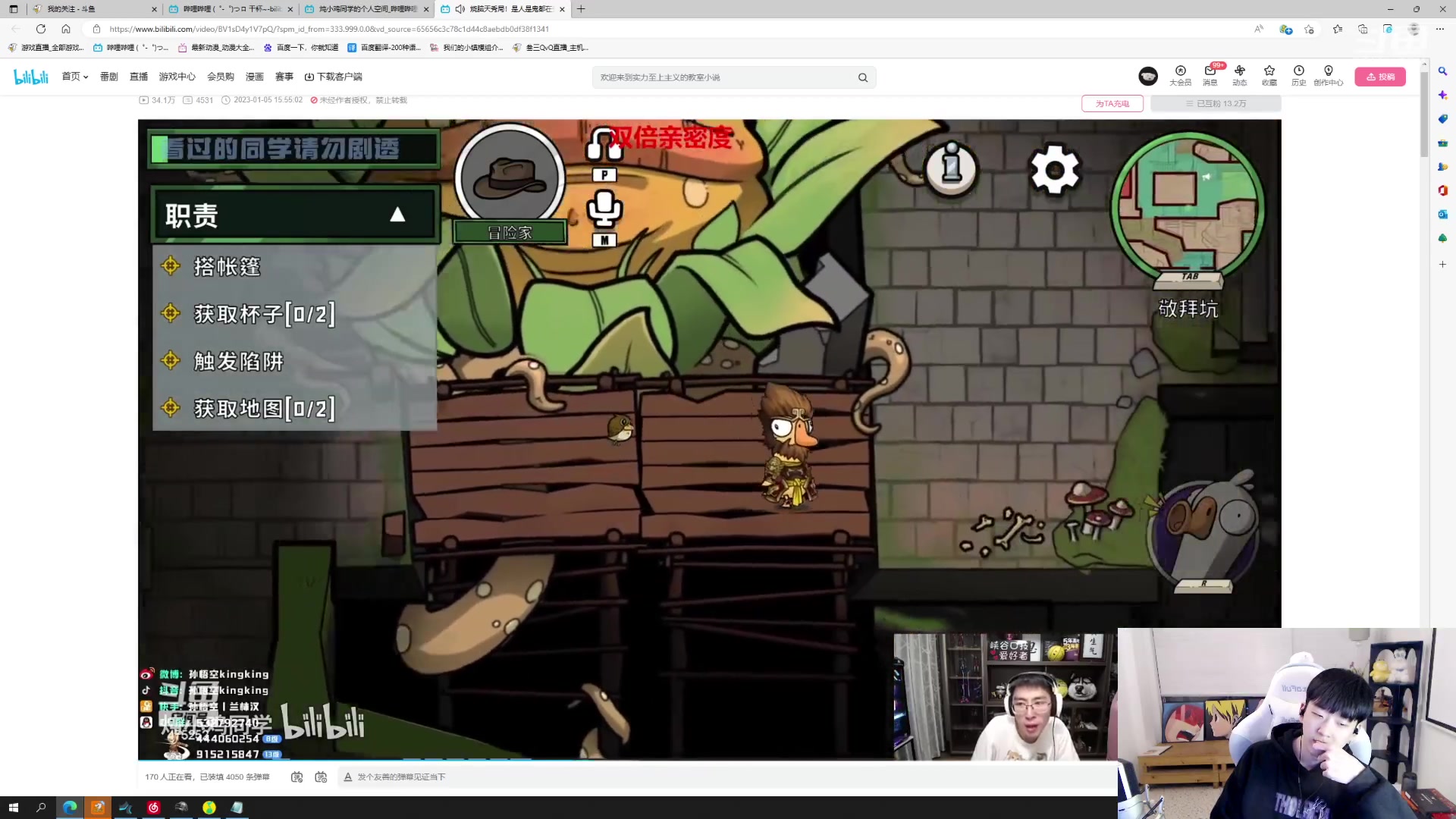The width and height of the screenshot is (1456, 819).
Task: Click the in-game headphones icon
Action: click(x=604, y=144)
